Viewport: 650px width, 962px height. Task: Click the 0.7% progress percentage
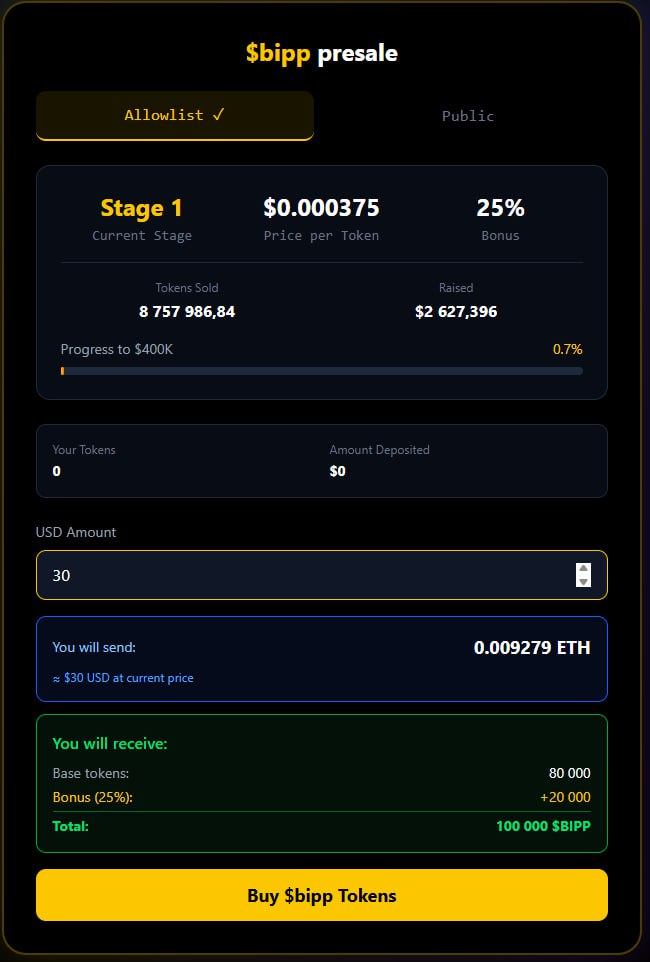pos(567,349)
